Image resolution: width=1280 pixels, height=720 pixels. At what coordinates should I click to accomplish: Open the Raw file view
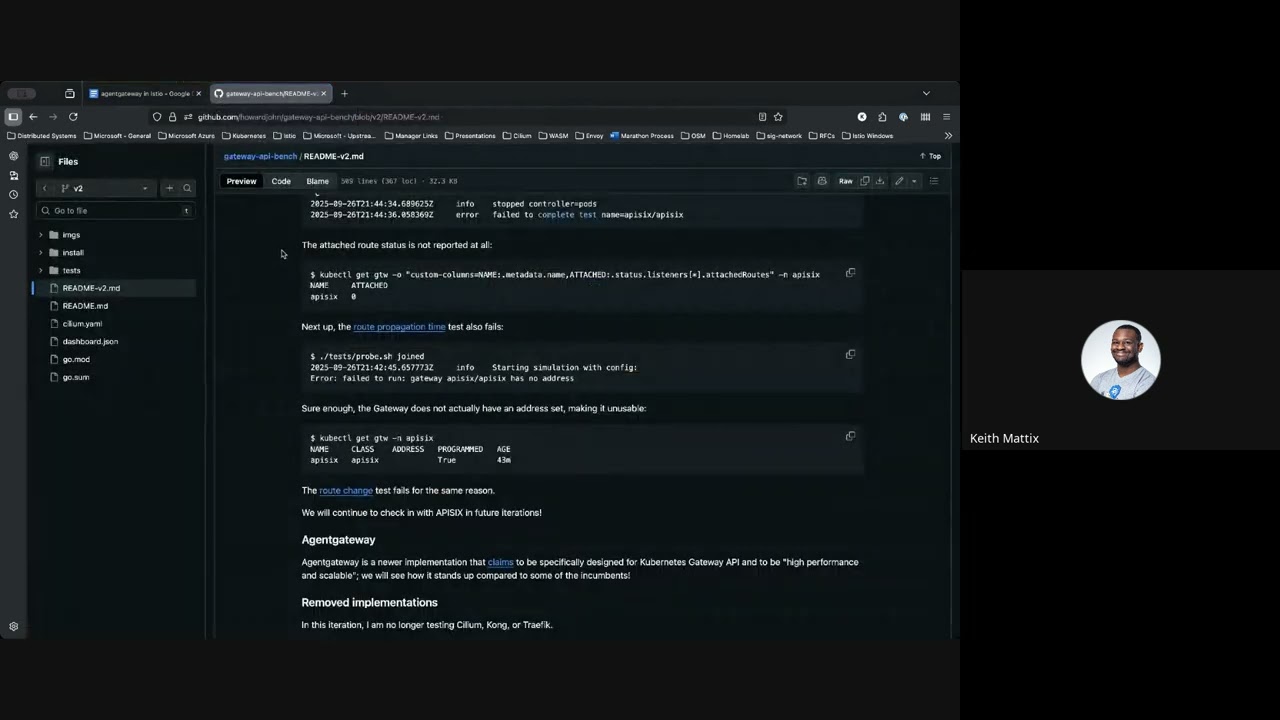(845, 182)
